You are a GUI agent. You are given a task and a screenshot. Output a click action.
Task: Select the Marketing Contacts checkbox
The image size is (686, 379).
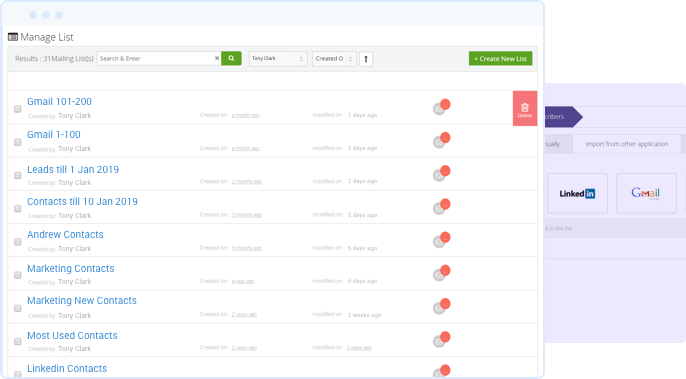pos(18,275)
